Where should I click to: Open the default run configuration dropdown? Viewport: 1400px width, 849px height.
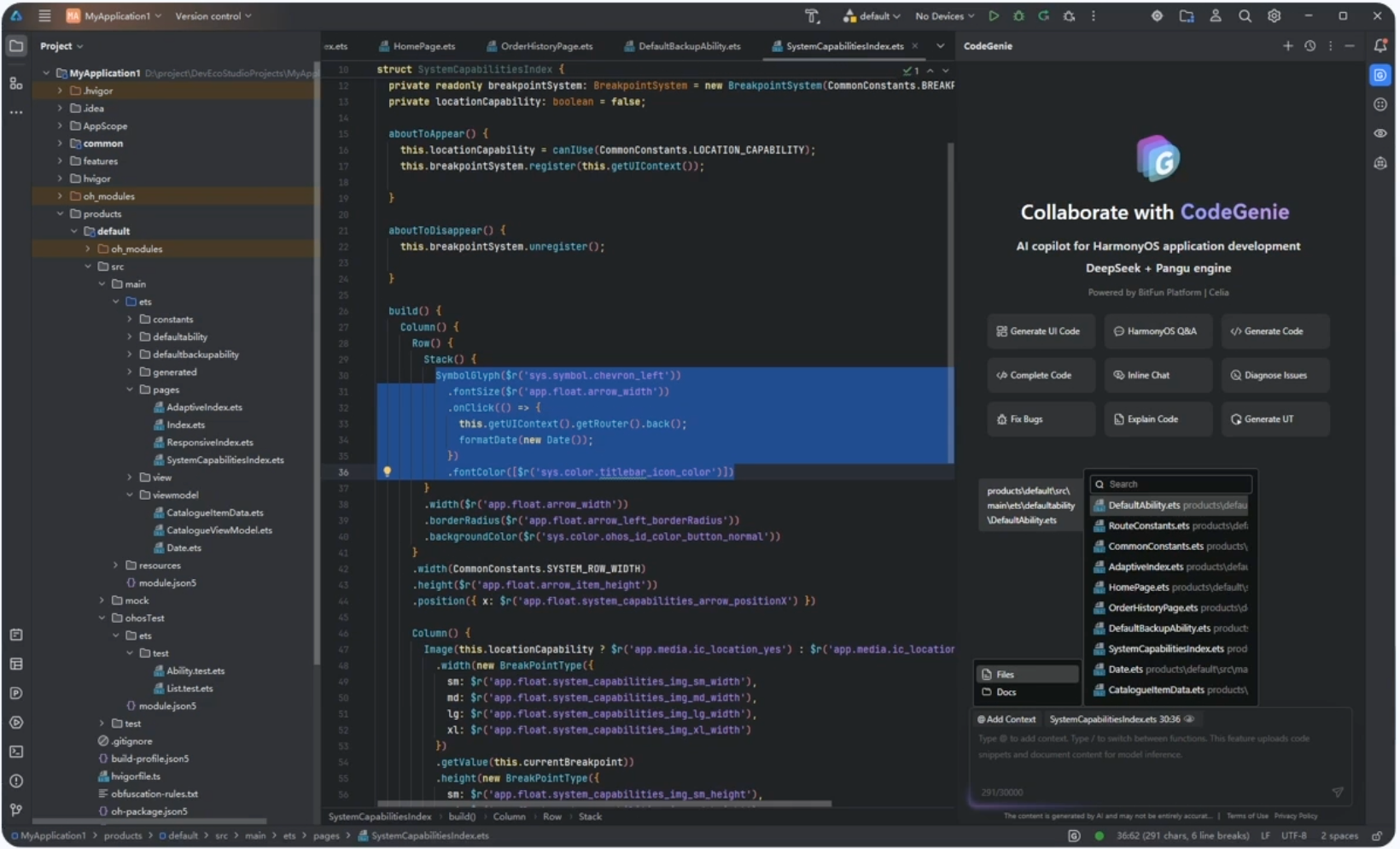coord(872,16)
